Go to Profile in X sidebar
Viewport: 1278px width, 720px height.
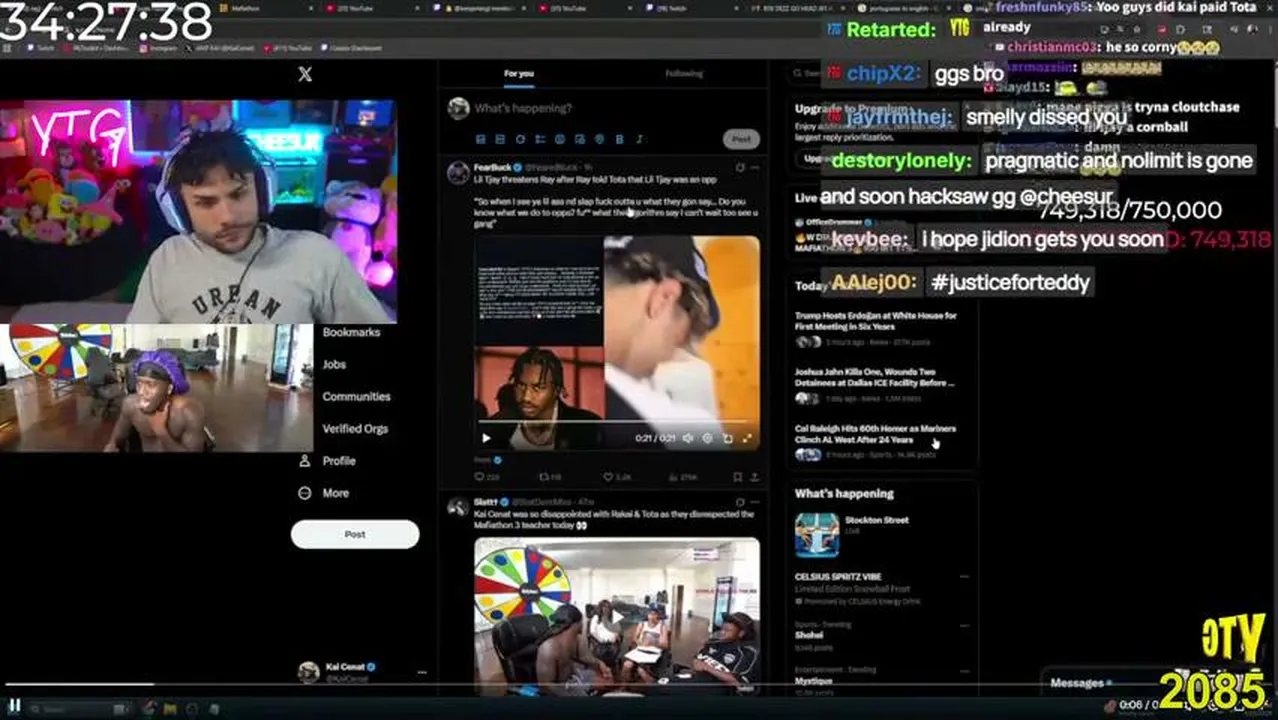(327, 461)
